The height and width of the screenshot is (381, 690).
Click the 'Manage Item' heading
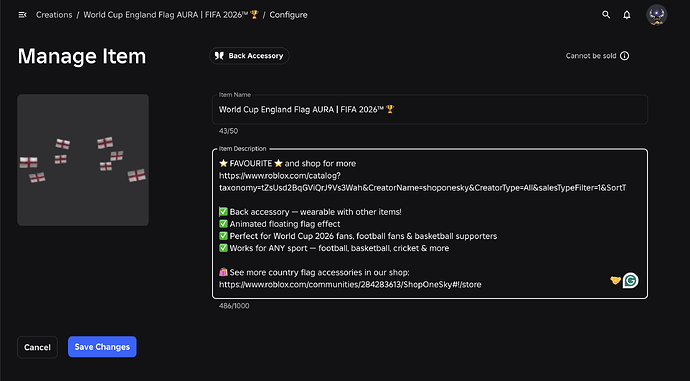(x=82, y=56)
